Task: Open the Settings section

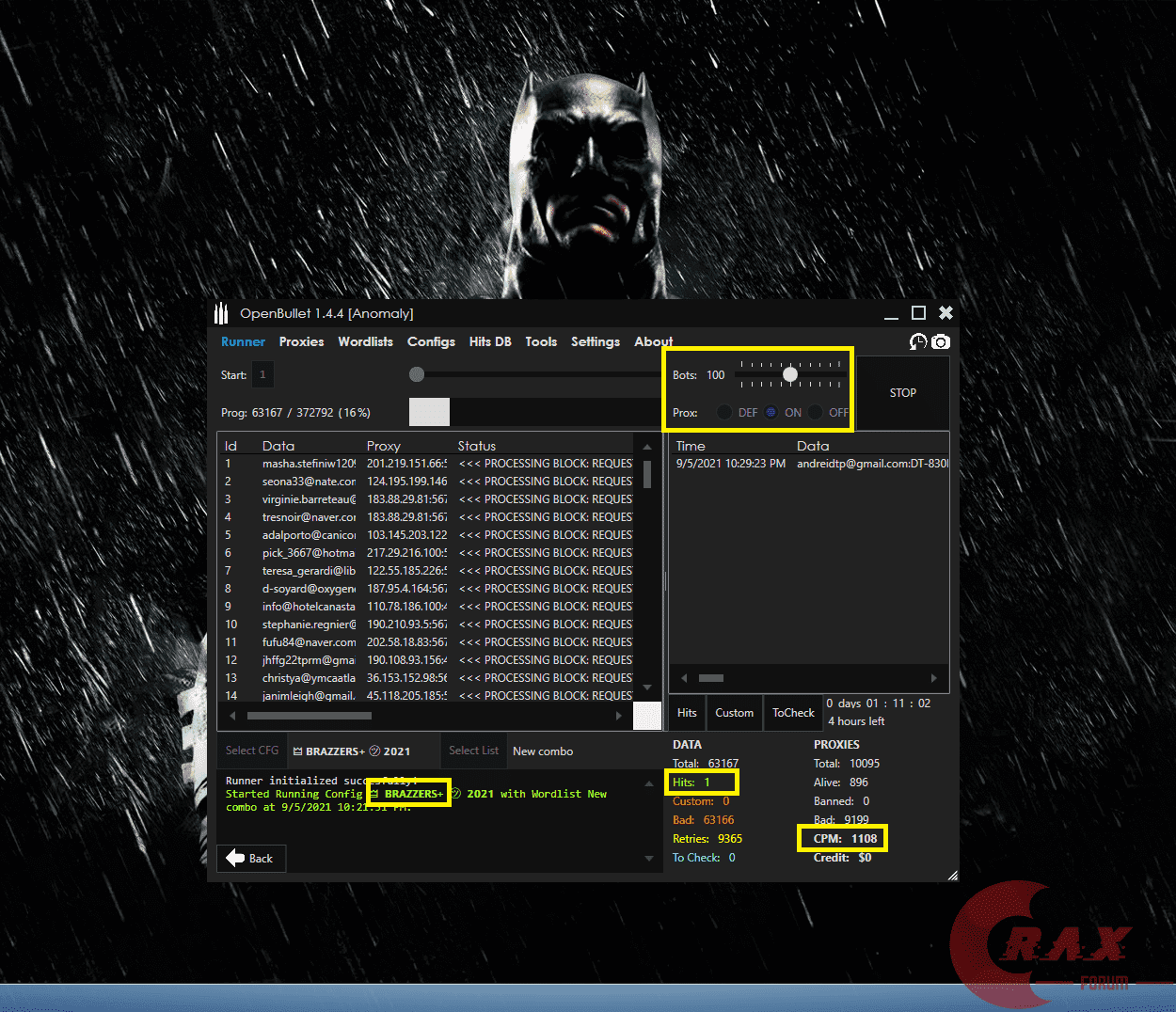Action: [596, 341]
